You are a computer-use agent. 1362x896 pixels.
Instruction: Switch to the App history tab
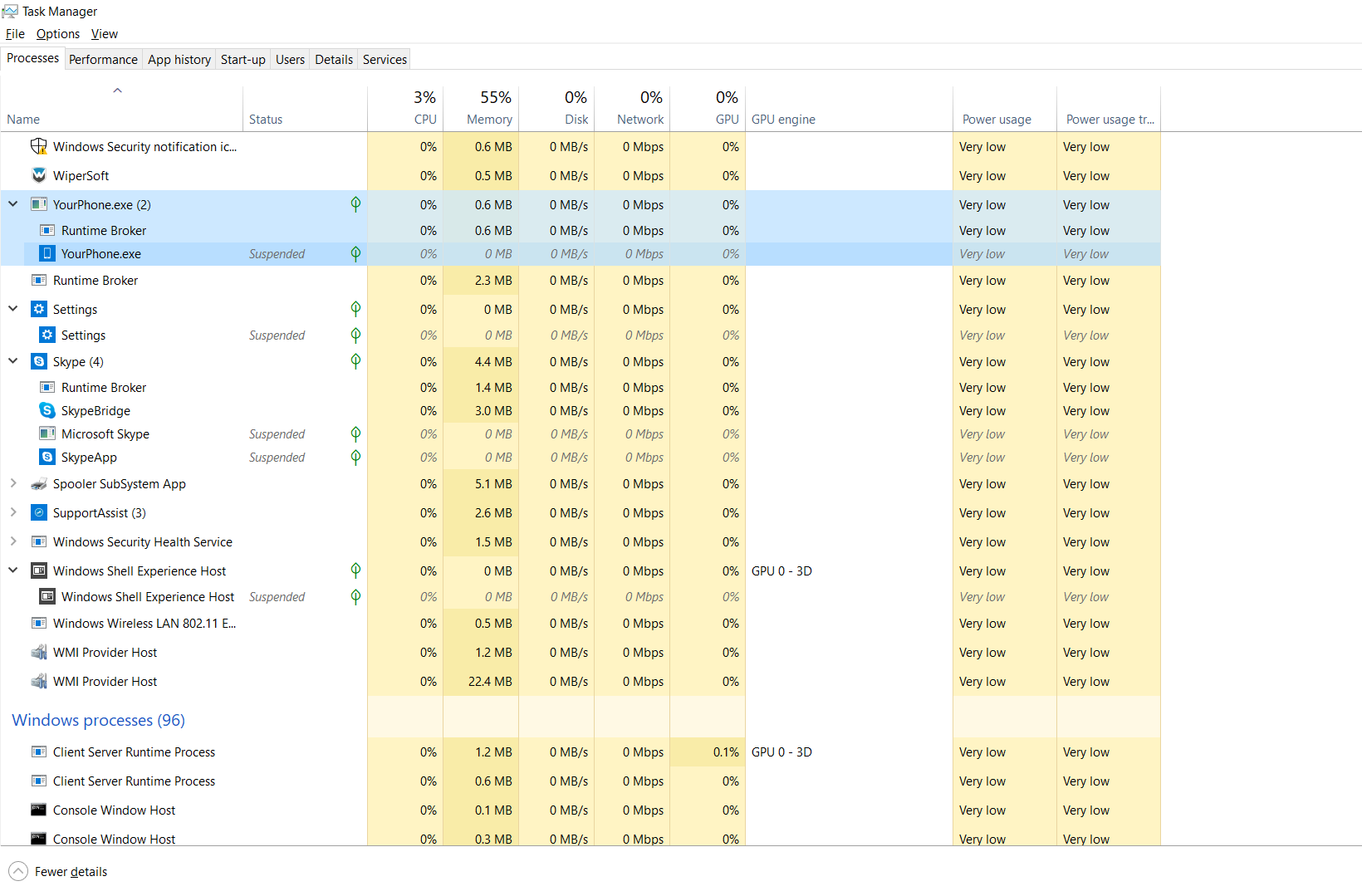coord(179,60)
